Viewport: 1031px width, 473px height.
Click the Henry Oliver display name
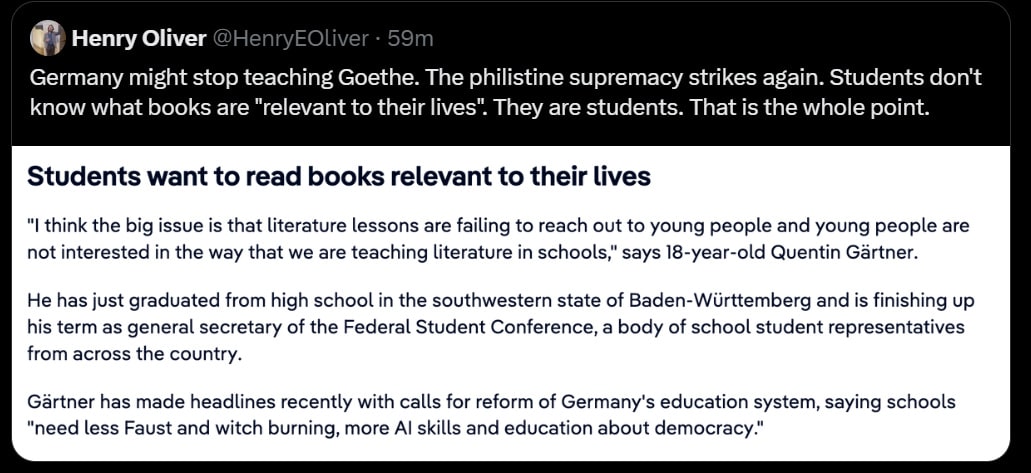pyautogui.click(x=139, y=39)
